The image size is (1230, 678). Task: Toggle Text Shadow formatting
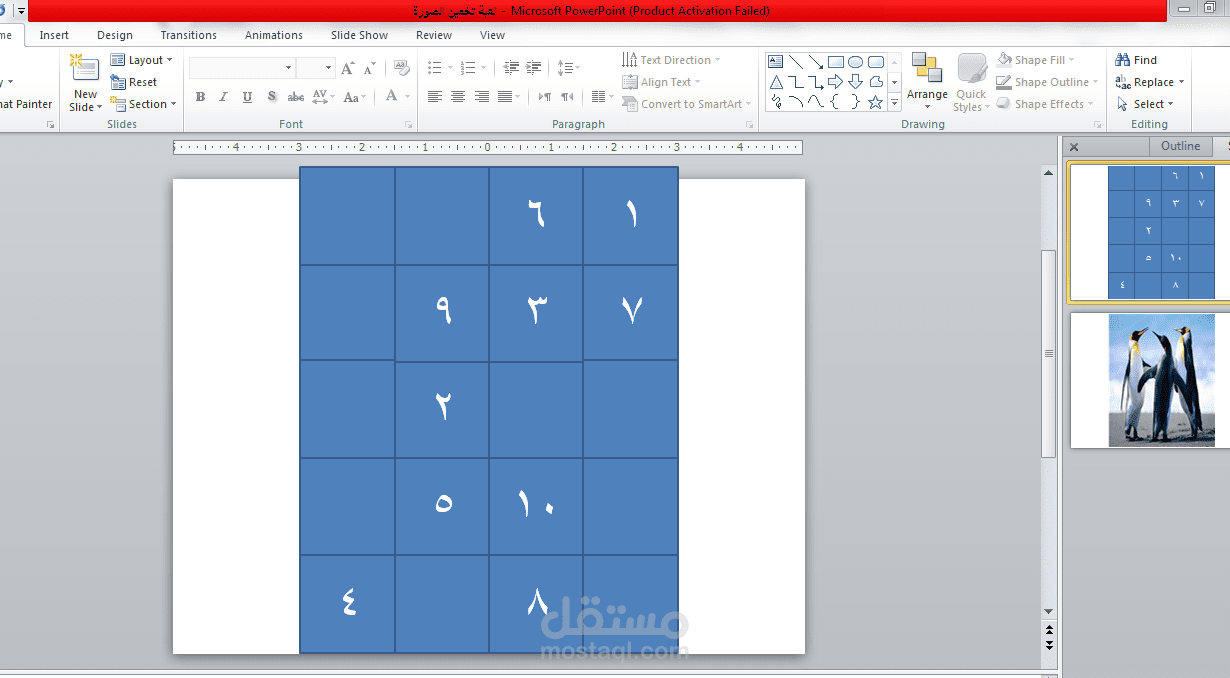click(271, 97)
